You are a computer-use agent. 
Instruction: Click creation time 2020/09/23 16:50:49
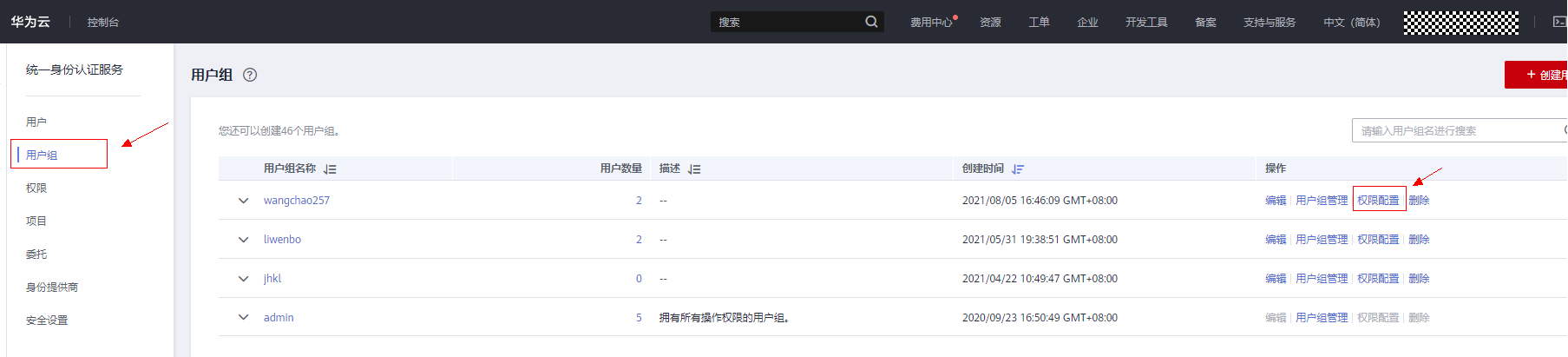click(1040, 318)
